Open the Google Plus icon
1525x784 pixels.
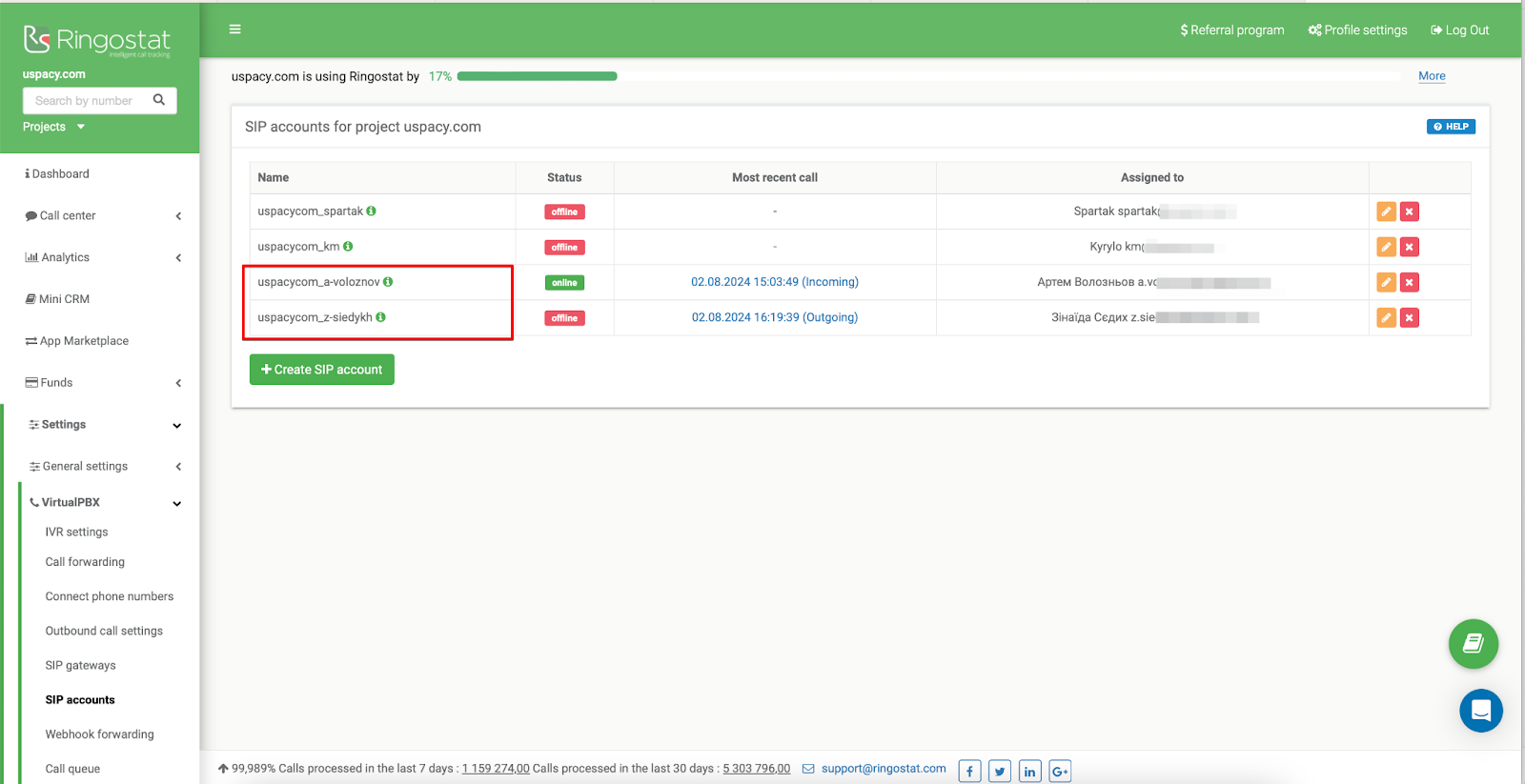click(1060, 771)
